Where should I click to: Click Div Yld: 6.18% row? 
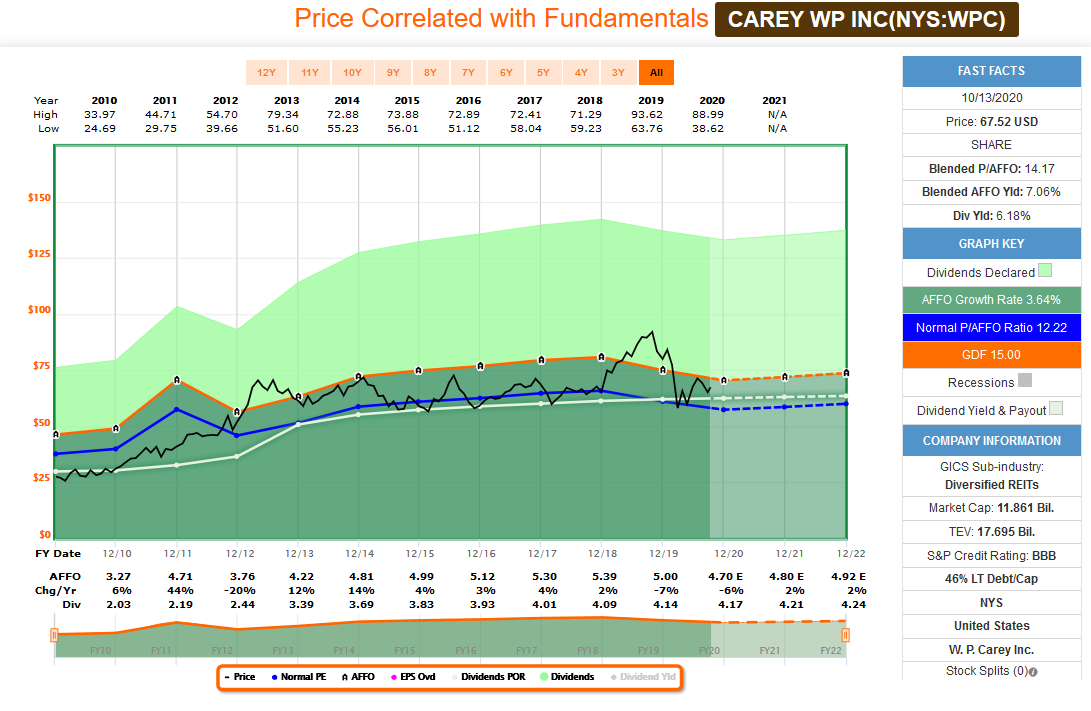[x=992, y=216]
